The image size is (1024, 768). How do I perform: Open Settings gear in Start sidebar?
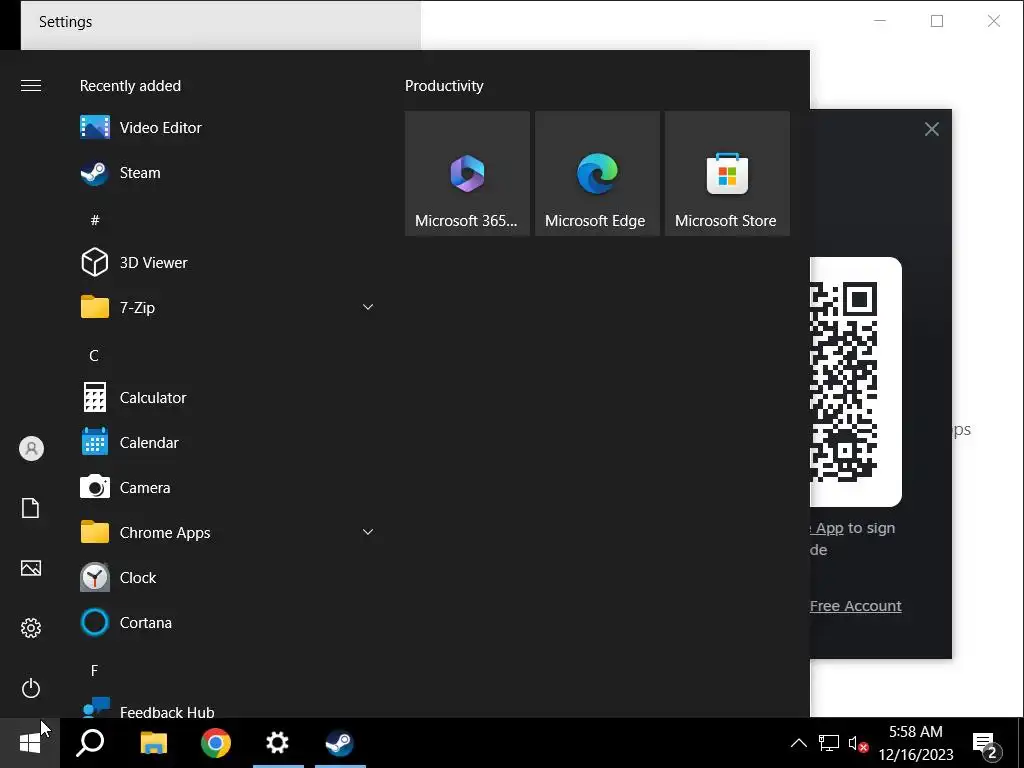pyautogui.click(x=31, y=628)
